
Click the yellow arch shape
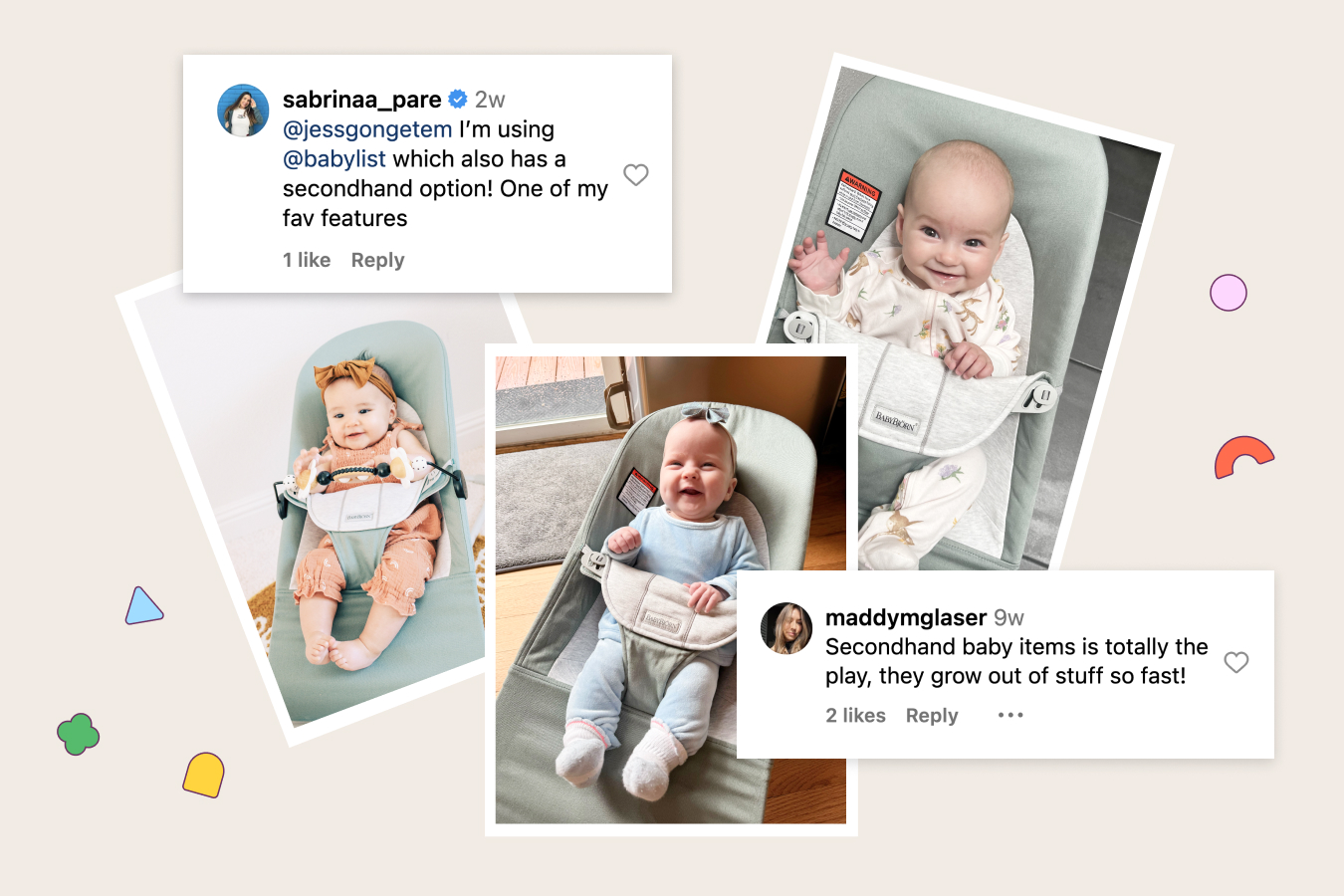[204, 775]
